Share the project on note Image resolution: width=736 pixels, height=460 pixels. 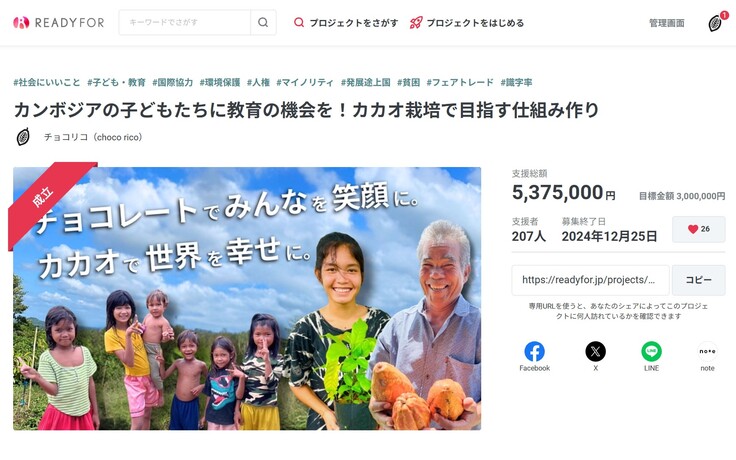tap(707, 356)
